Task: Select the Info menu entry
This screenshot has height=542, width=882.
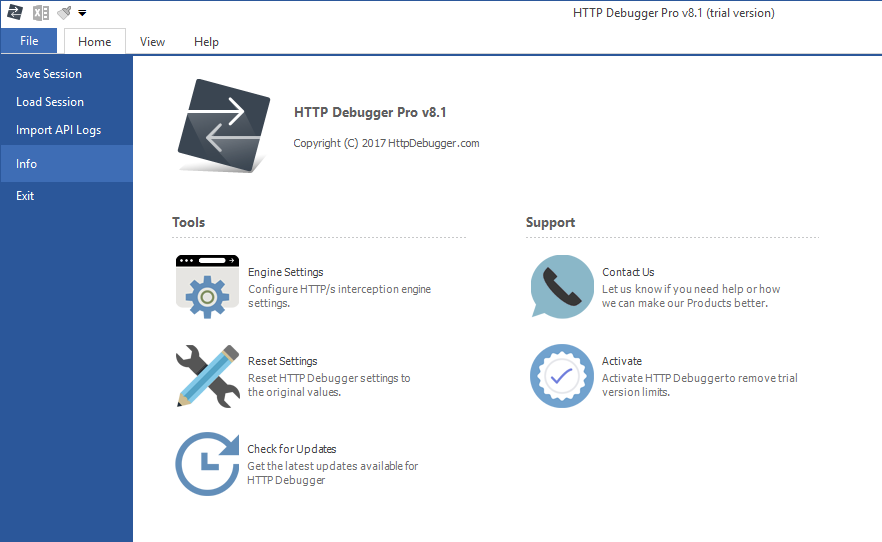Action: click(x=66, y=164)
